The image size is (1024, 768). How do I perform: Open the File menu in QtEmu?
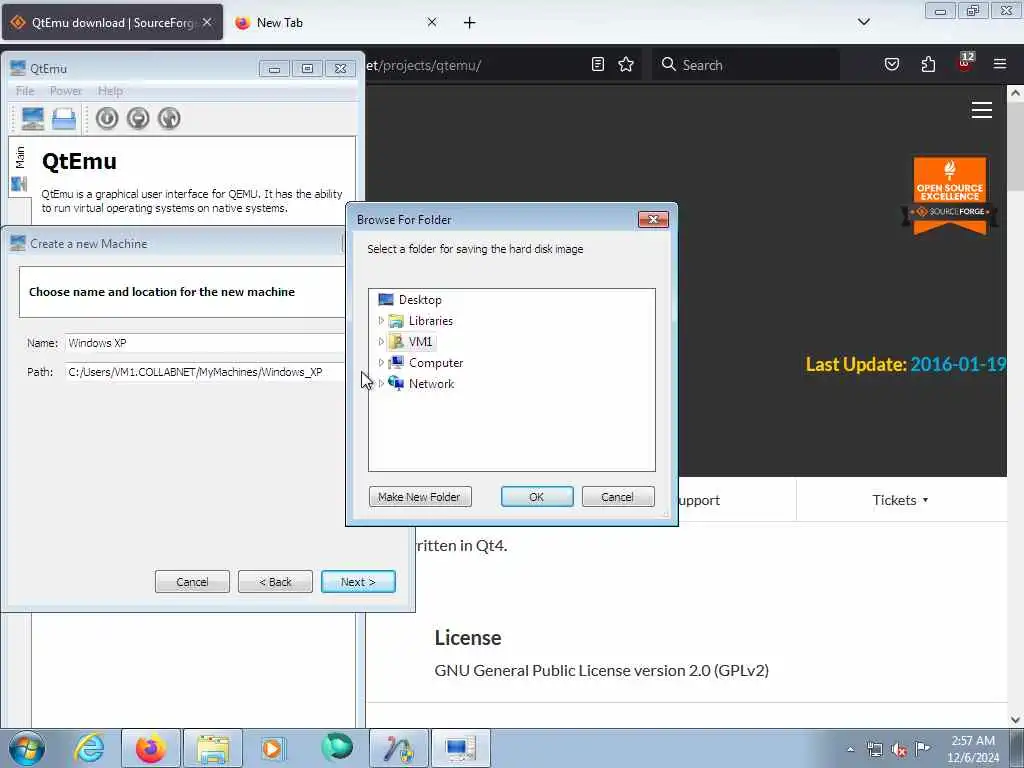(25, 91)
